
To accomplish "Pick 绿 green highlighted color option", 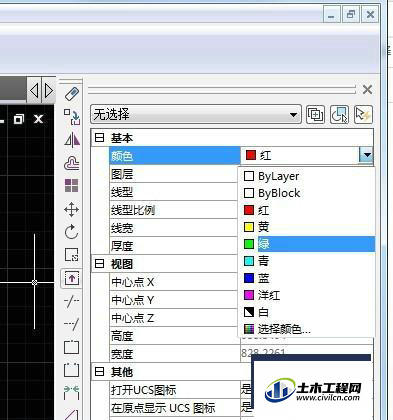I will pyautogui.click(x=307, y=244).
